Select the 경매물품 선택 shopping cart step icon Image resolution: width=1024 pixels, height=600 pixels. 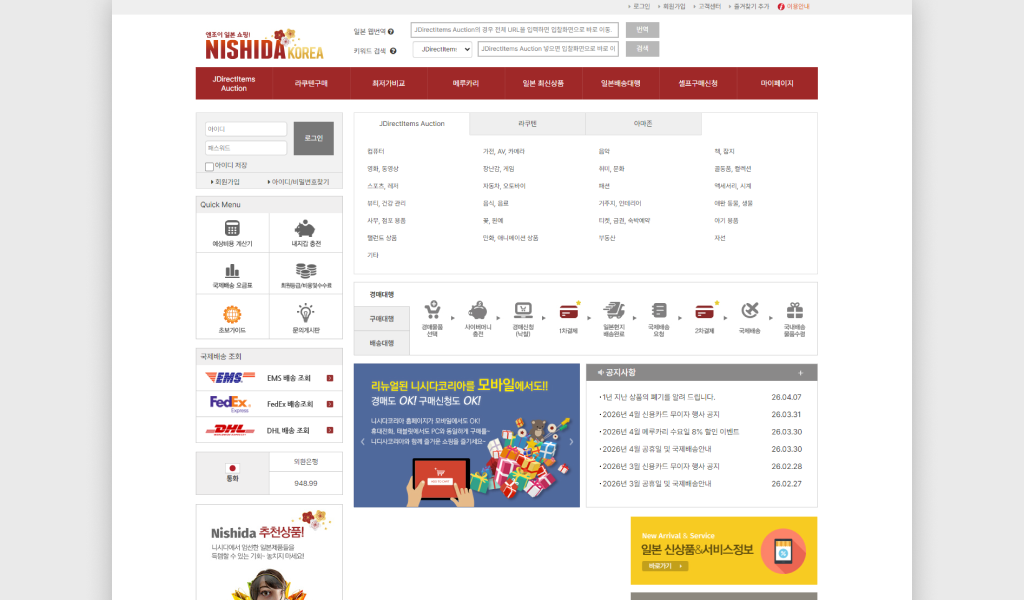pyautogui.click(x=433, y=308)
